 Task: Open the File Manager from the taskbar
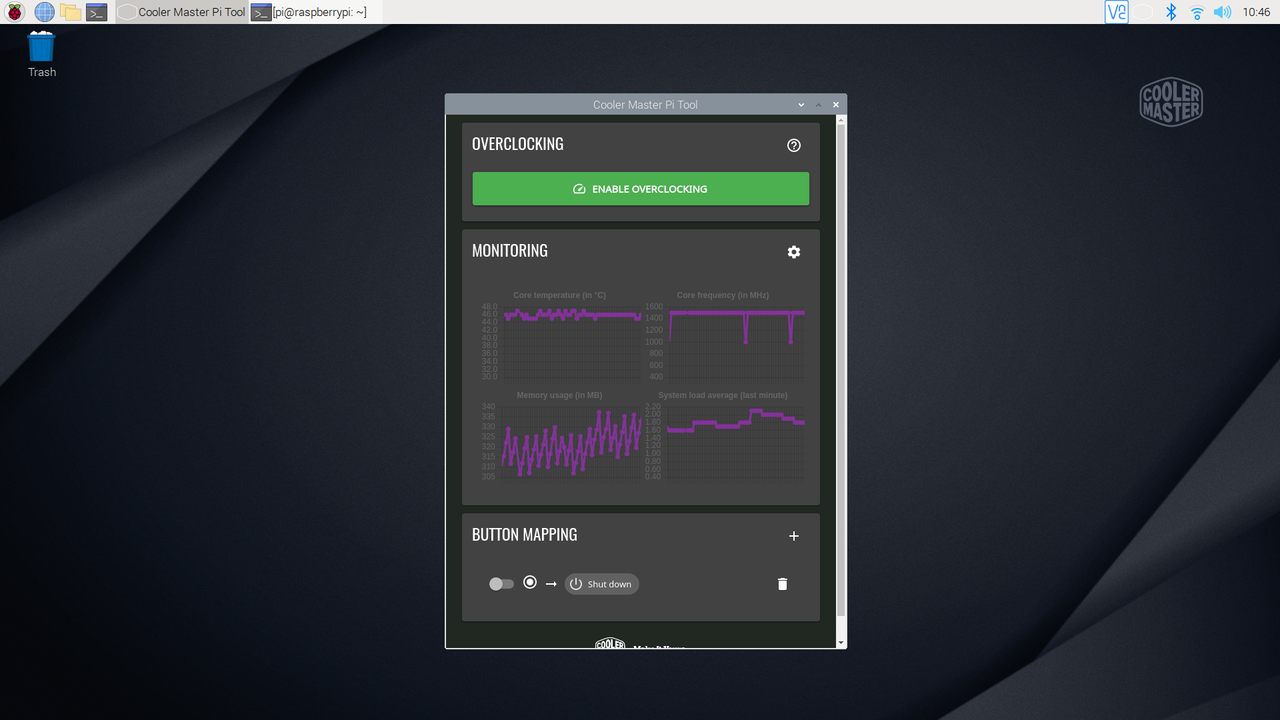[x=70, y=12]
